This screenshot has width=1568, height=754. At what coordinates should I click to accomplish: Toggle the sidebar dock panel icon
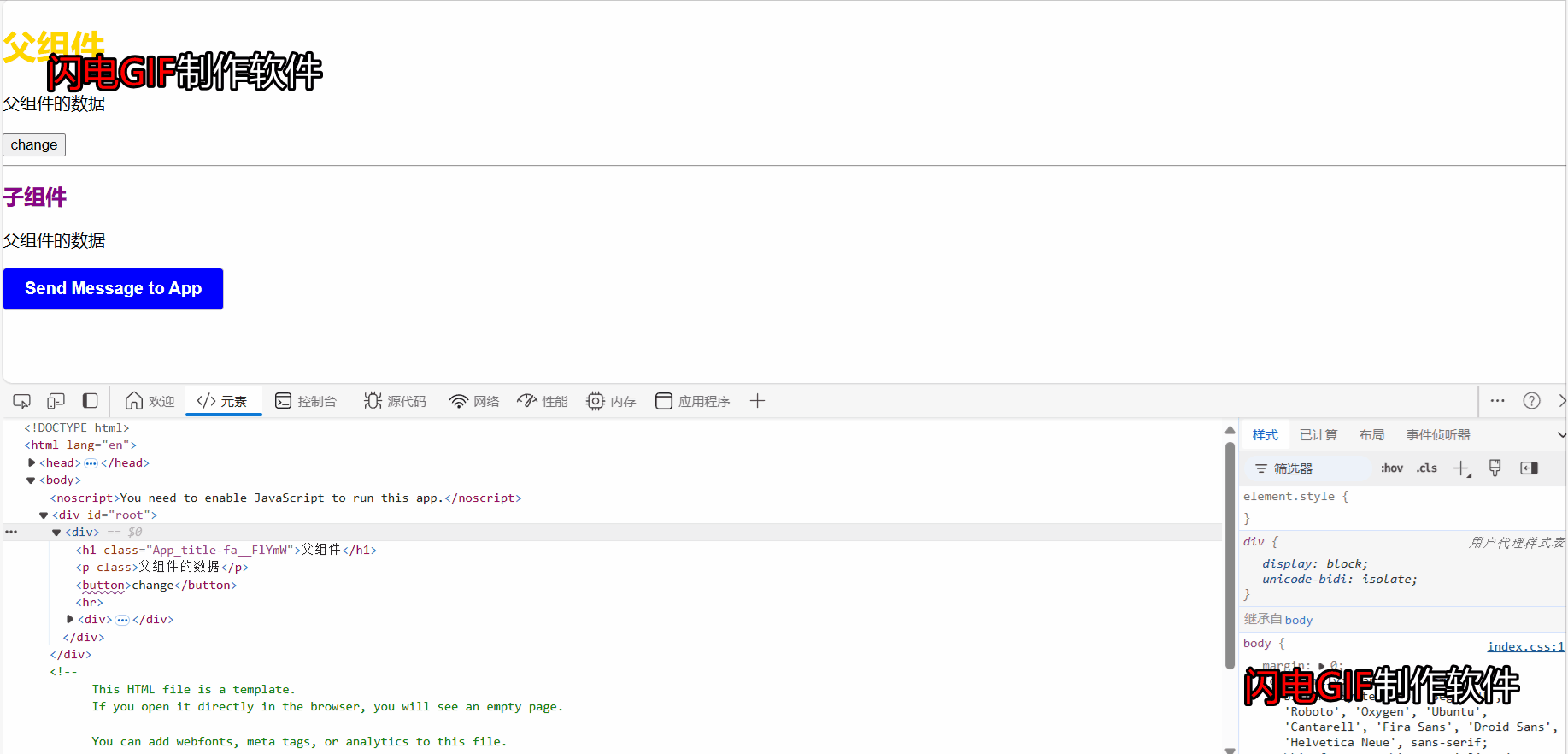tap(90, 401)
